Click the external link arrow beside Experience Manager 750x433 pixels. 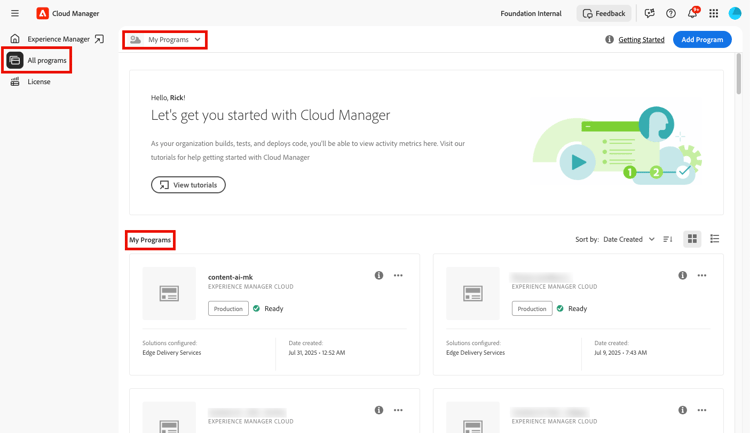point(99,39)
